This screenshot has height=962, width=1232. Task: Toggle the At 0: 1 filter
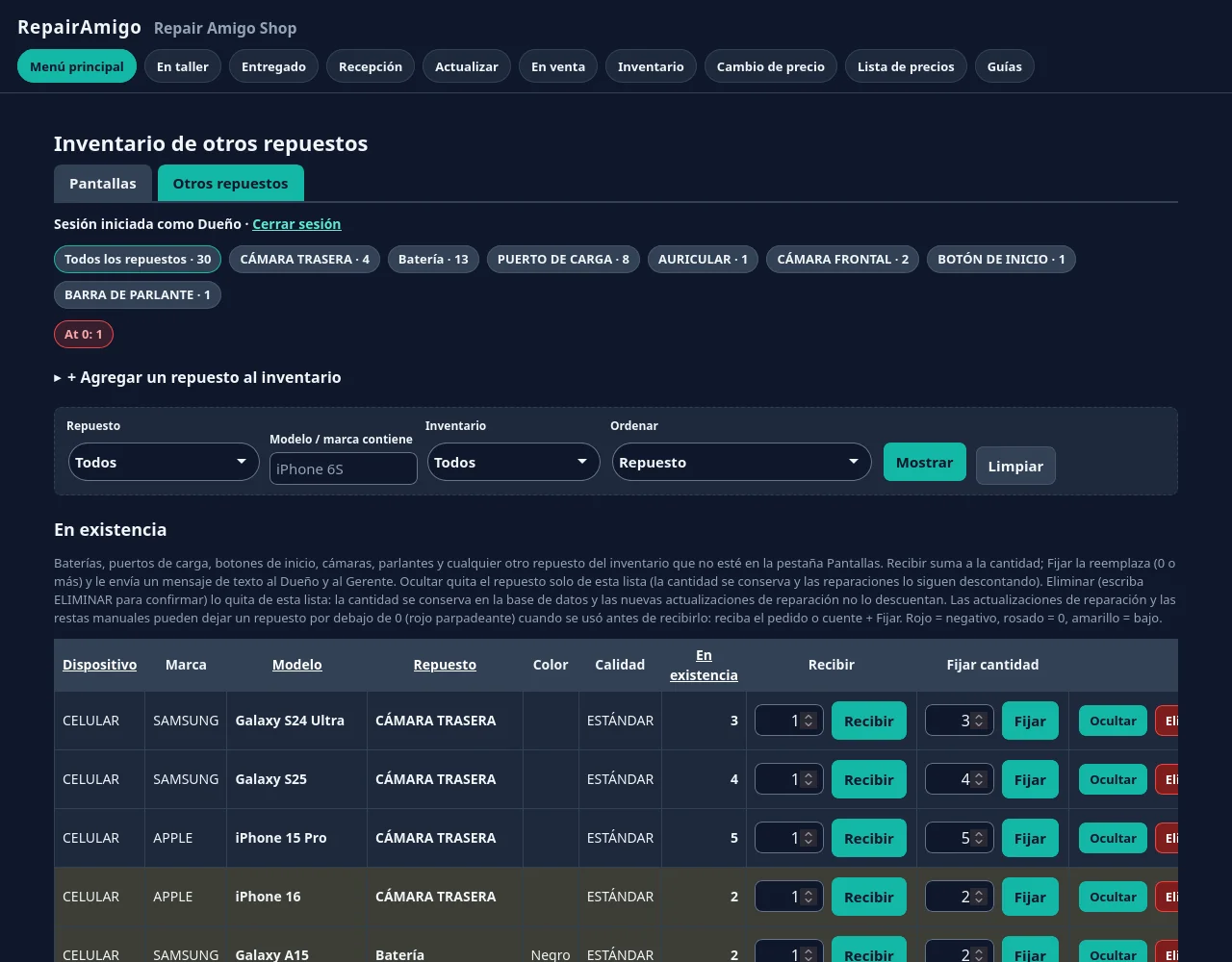84,334
